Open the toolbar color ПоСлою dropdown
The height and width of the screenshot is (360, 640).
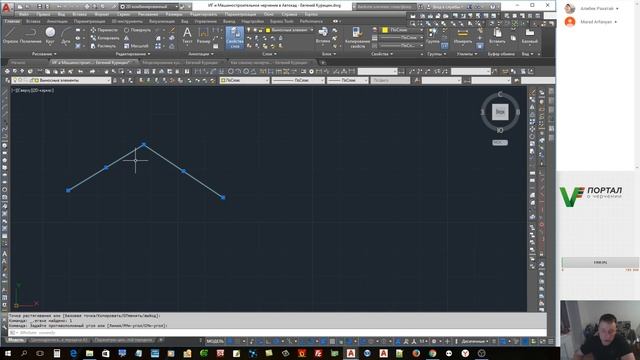[244, 80]
